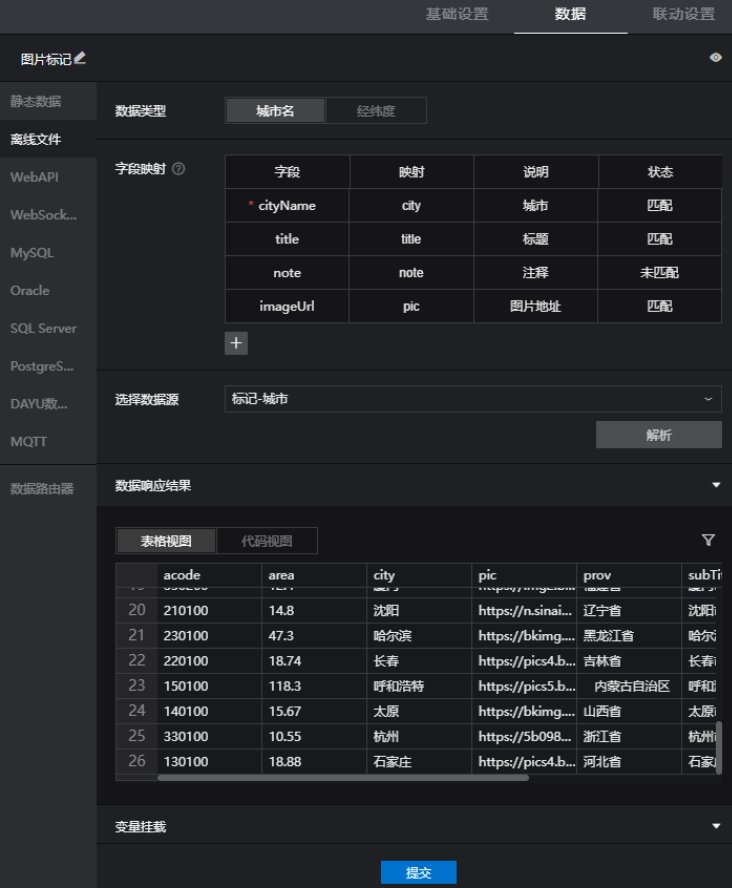Expand the 变量挂载 section
This screenshot has height=888, width=732.
(x=715, y=826)
